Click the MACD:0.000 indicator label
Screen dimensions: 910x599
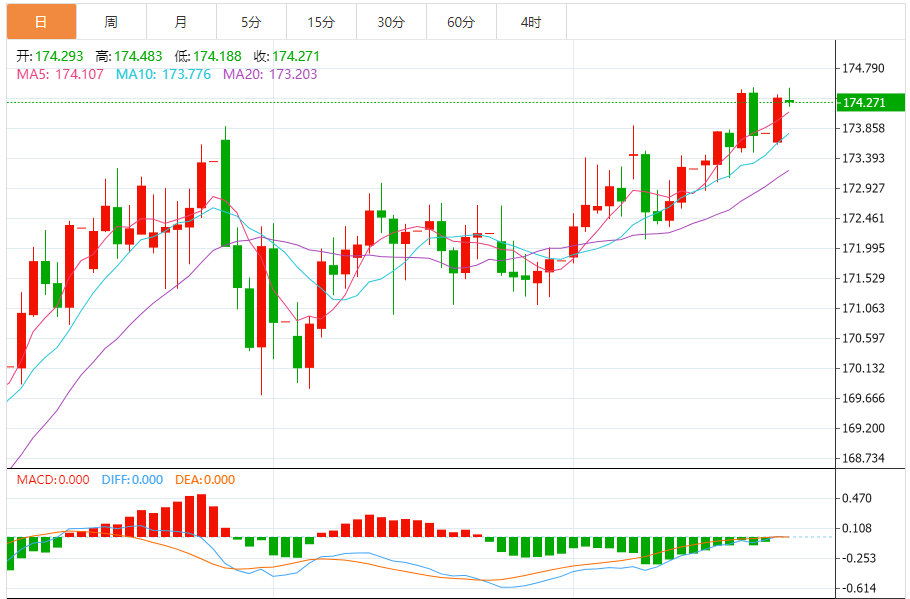tap(53, 480)
